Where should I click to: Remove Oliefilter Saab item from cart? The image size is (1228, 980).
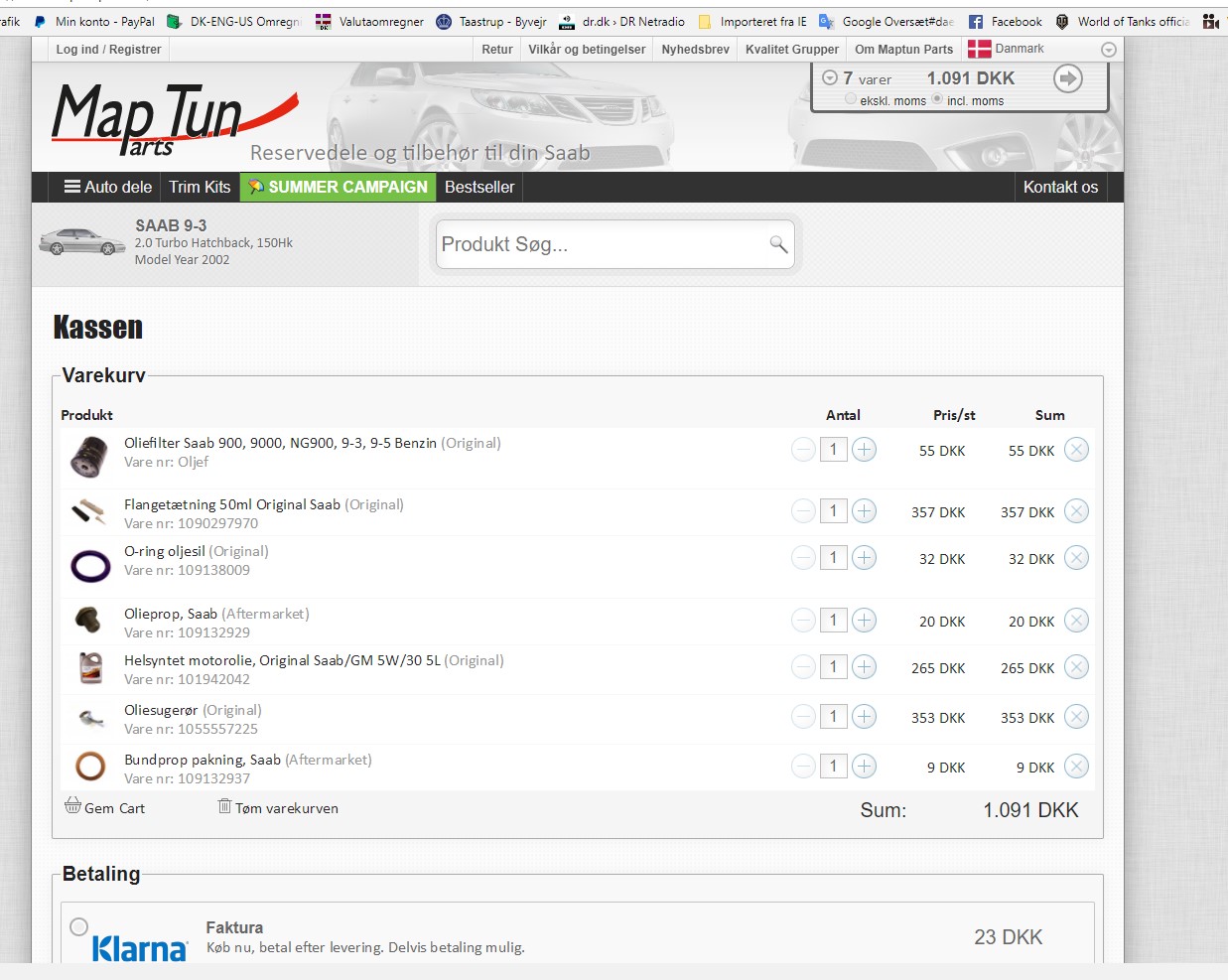point(1076,450)
